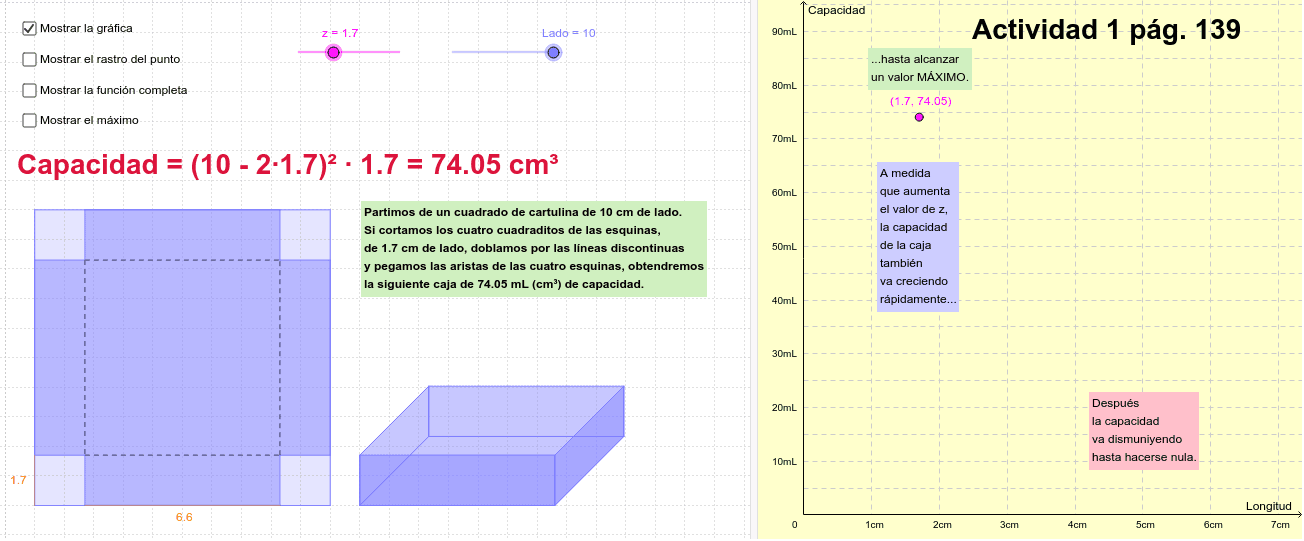Click the 'Capacidad' y-axis label
This screenshot has width=1304, height=541.
(x=836, y=11)
